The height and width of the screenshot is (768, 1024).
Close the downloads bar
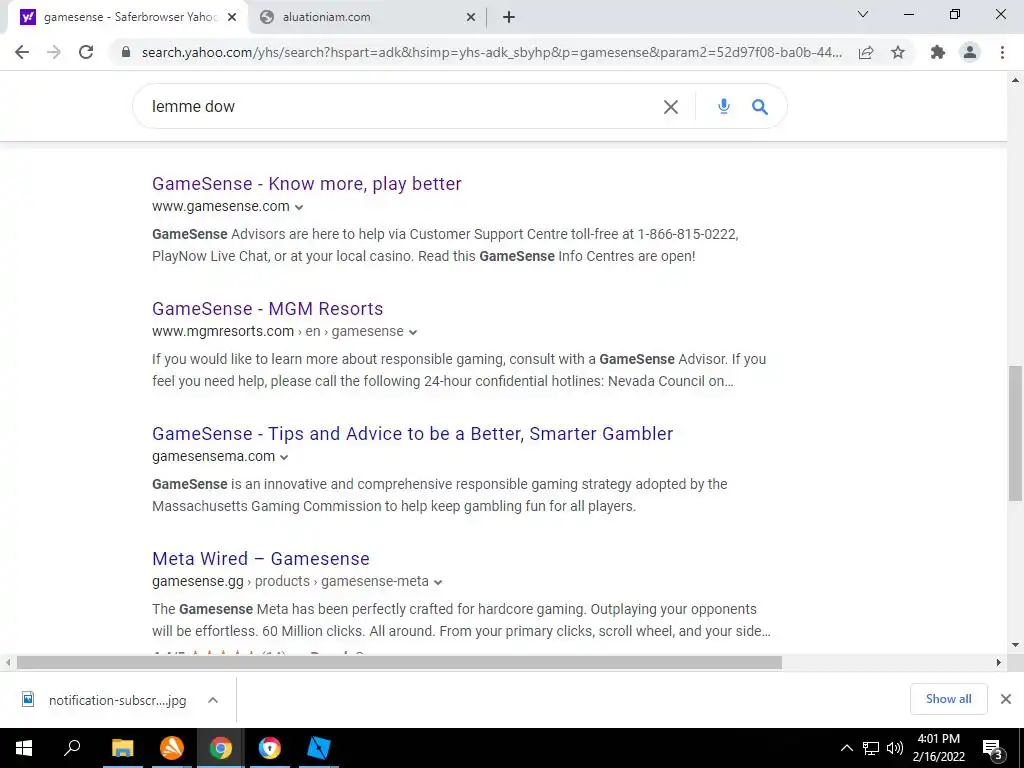tap(1006, 699)
